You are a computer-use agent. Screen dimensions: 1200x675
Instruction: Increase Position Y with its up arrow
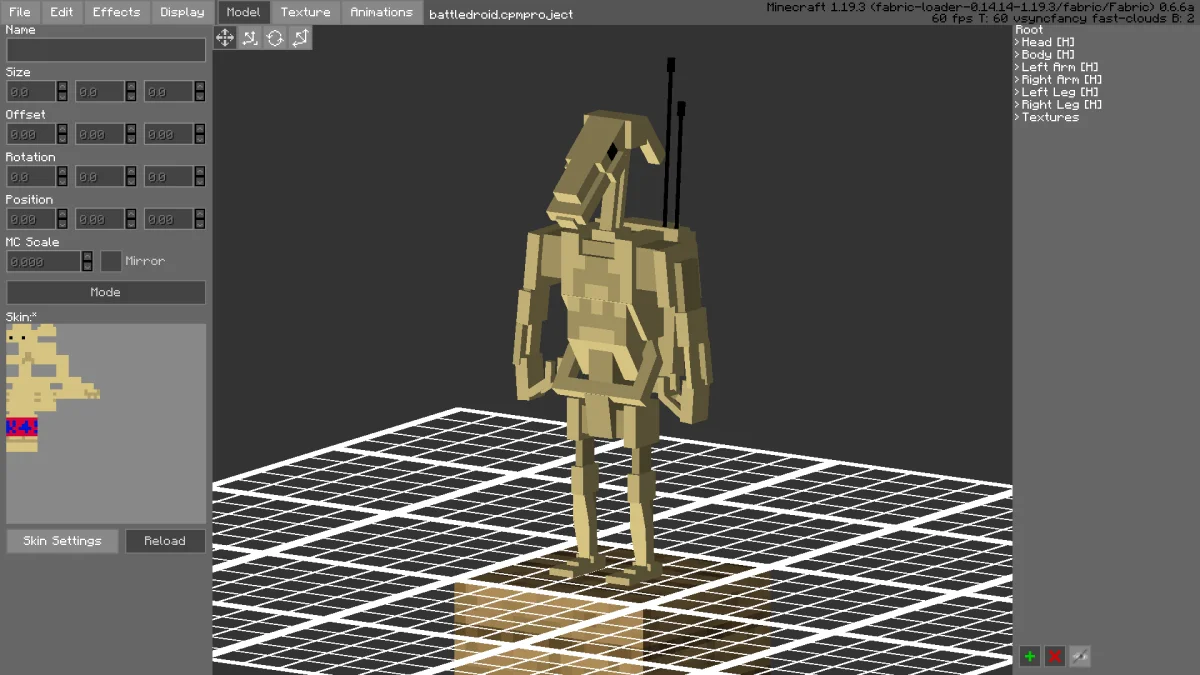coord(131,213)
